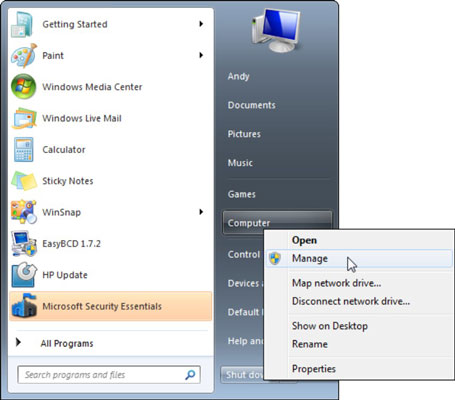The image size is (455, 400).
Task: Open the Documents link
Action: [x=252, y=105]
